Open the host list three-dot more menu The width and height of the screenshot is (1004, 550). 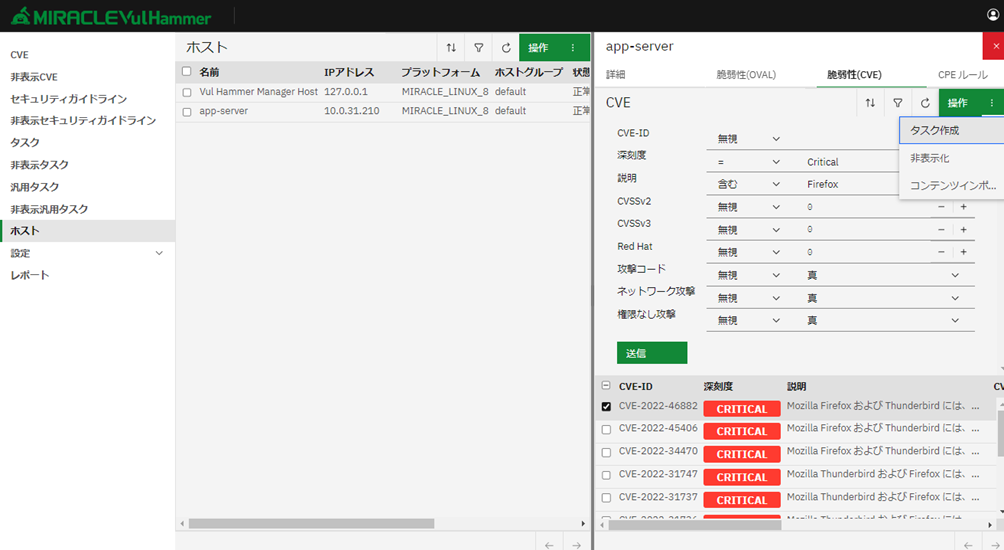point(573,48)
